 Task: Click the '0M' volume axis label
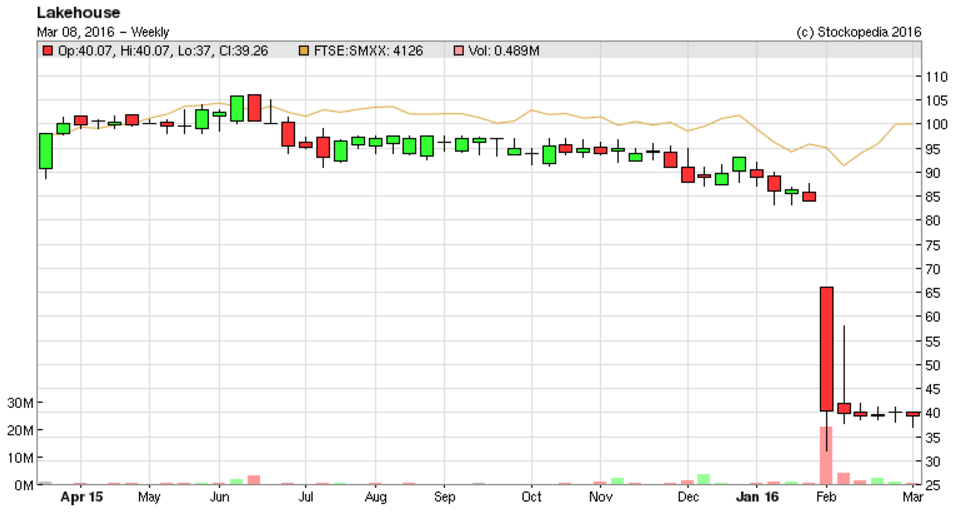[x=24, y=485]
